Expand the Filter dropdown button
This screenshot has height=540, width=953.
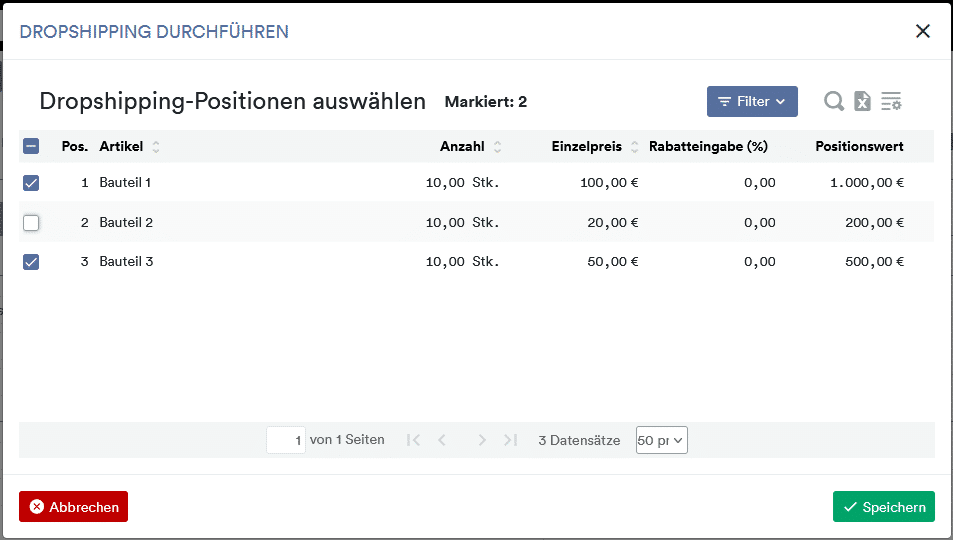tap(752, 102)
